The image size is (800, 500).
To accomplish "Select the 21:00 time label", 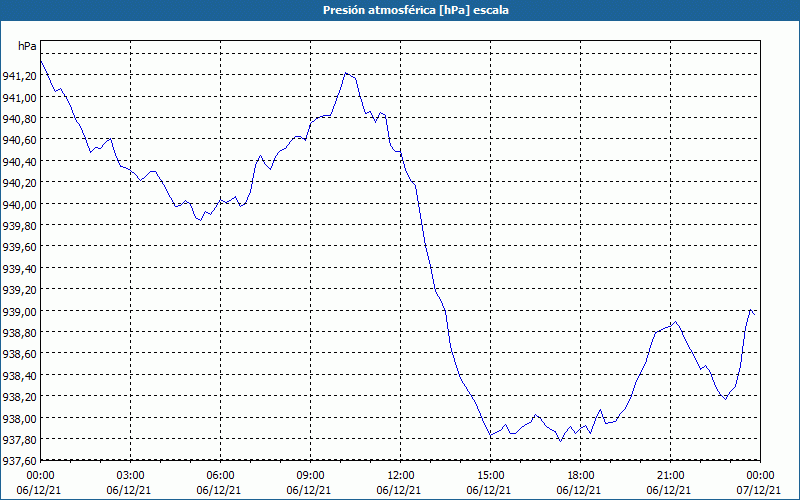I will [x=670, y=476].
